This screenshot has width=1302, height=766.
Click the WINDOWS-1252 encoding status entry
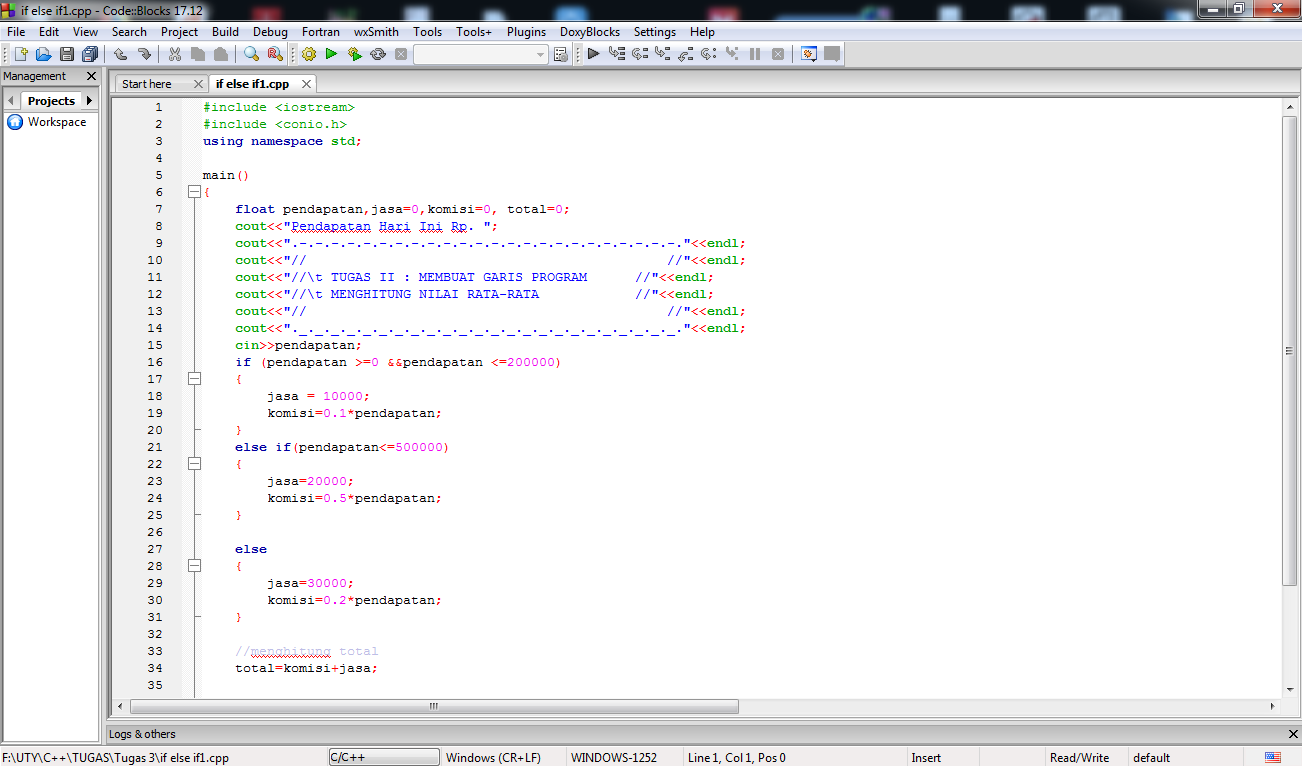coord(614,757)
